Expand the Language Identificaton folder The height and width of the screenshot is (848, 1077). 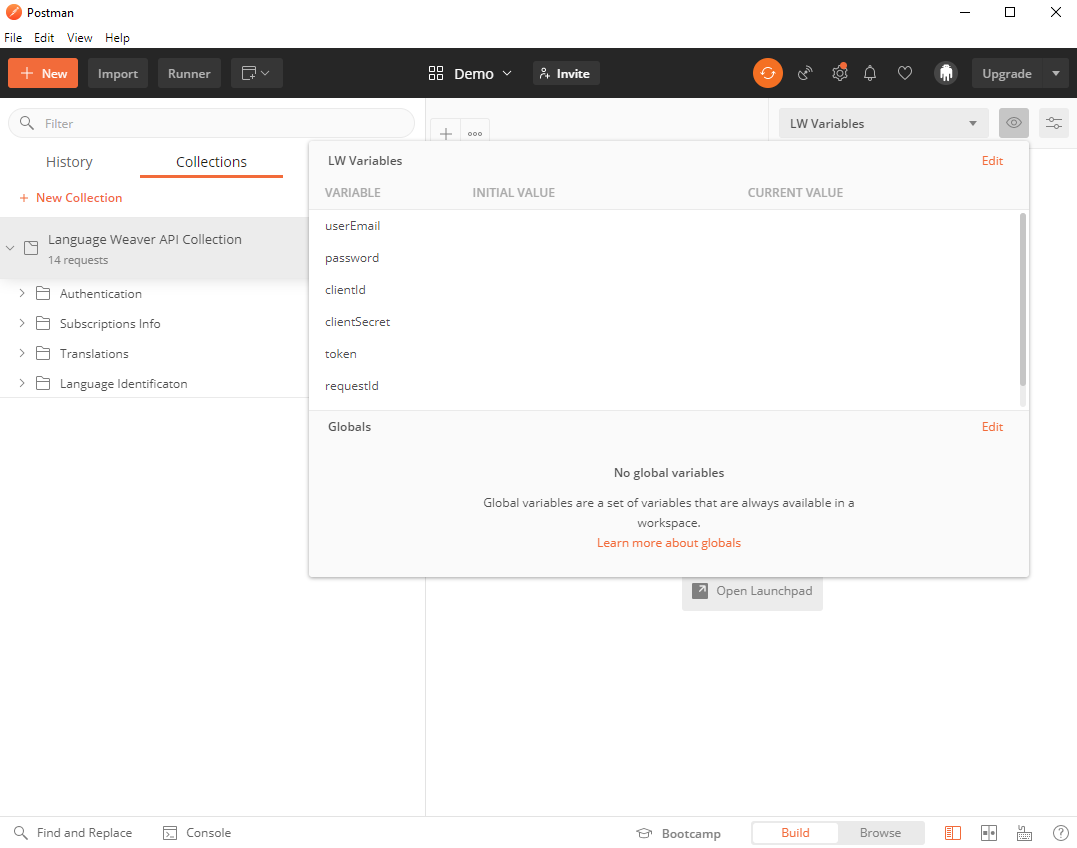[22, 384]
